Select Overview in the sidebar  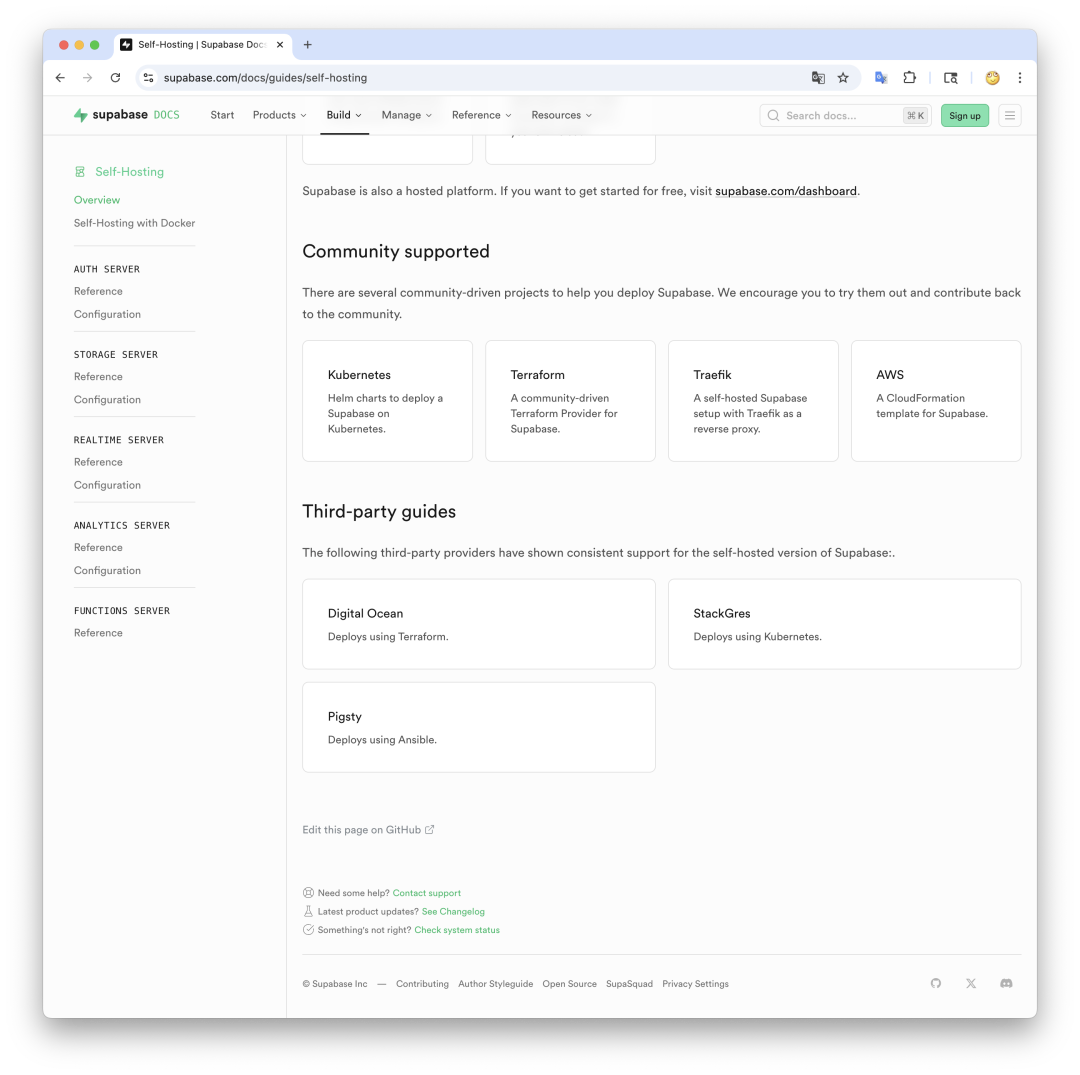click(97, 200)
